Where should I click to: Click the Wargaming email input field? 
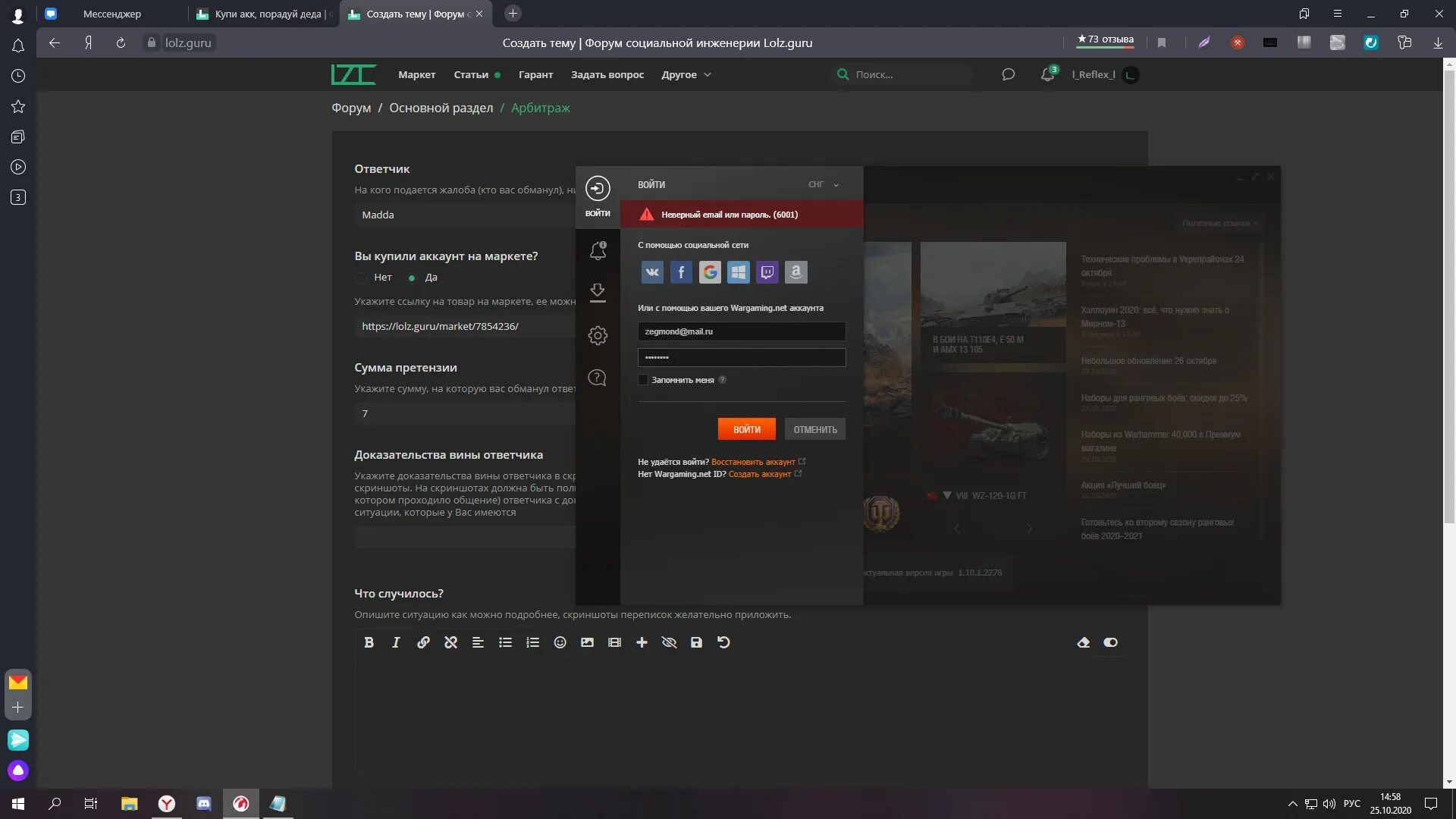coord(742,331)
